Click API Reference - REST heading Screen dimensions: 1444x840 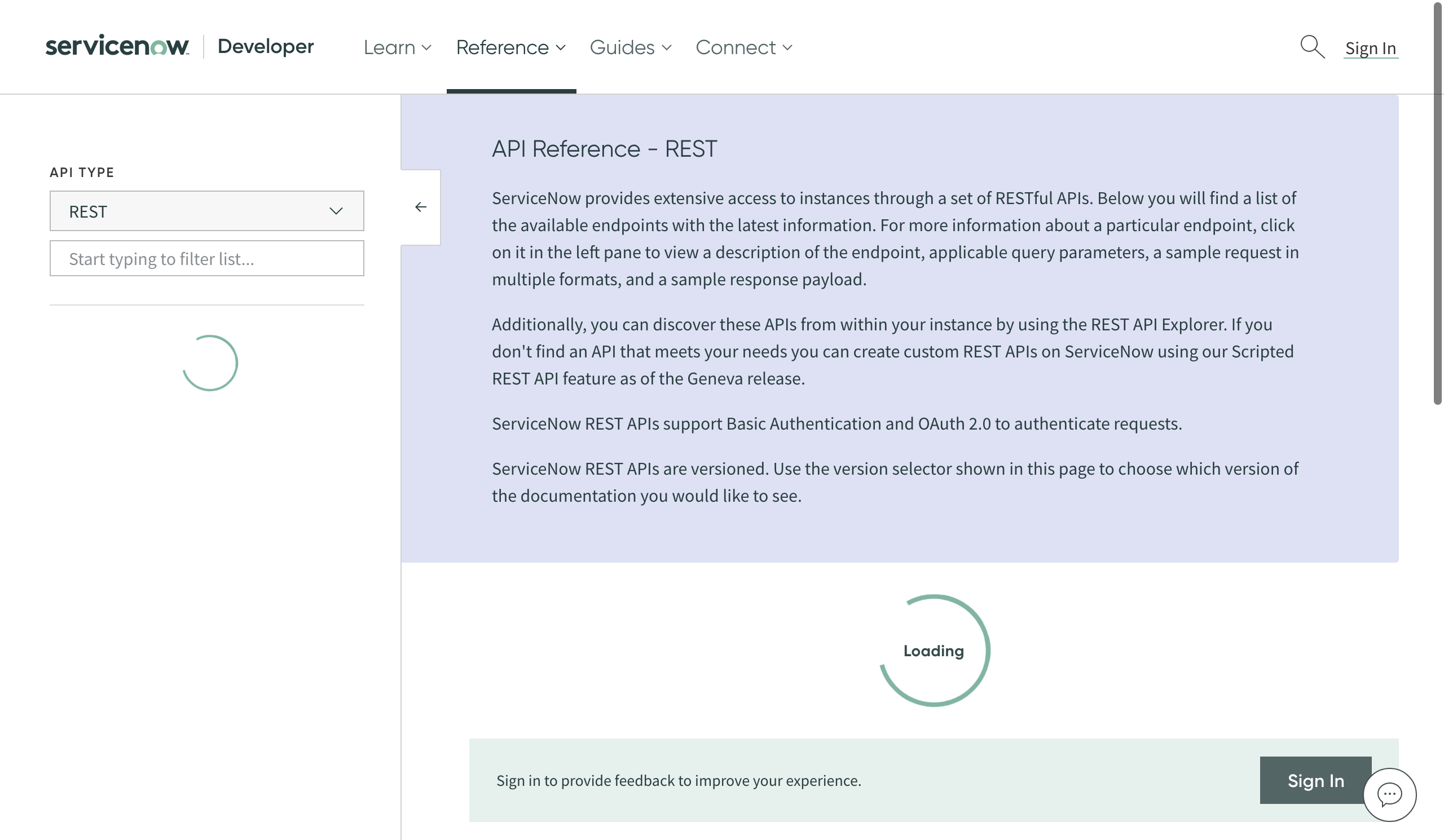coord(604,149)
